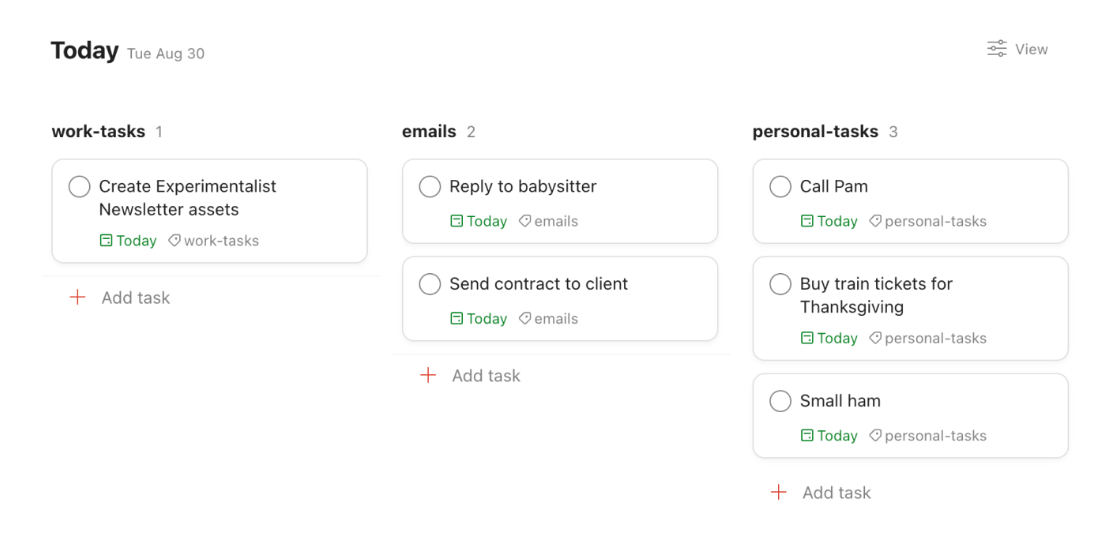
Task: Check off Create Experimentalist Newsletter assets
Action: (80, 187)
